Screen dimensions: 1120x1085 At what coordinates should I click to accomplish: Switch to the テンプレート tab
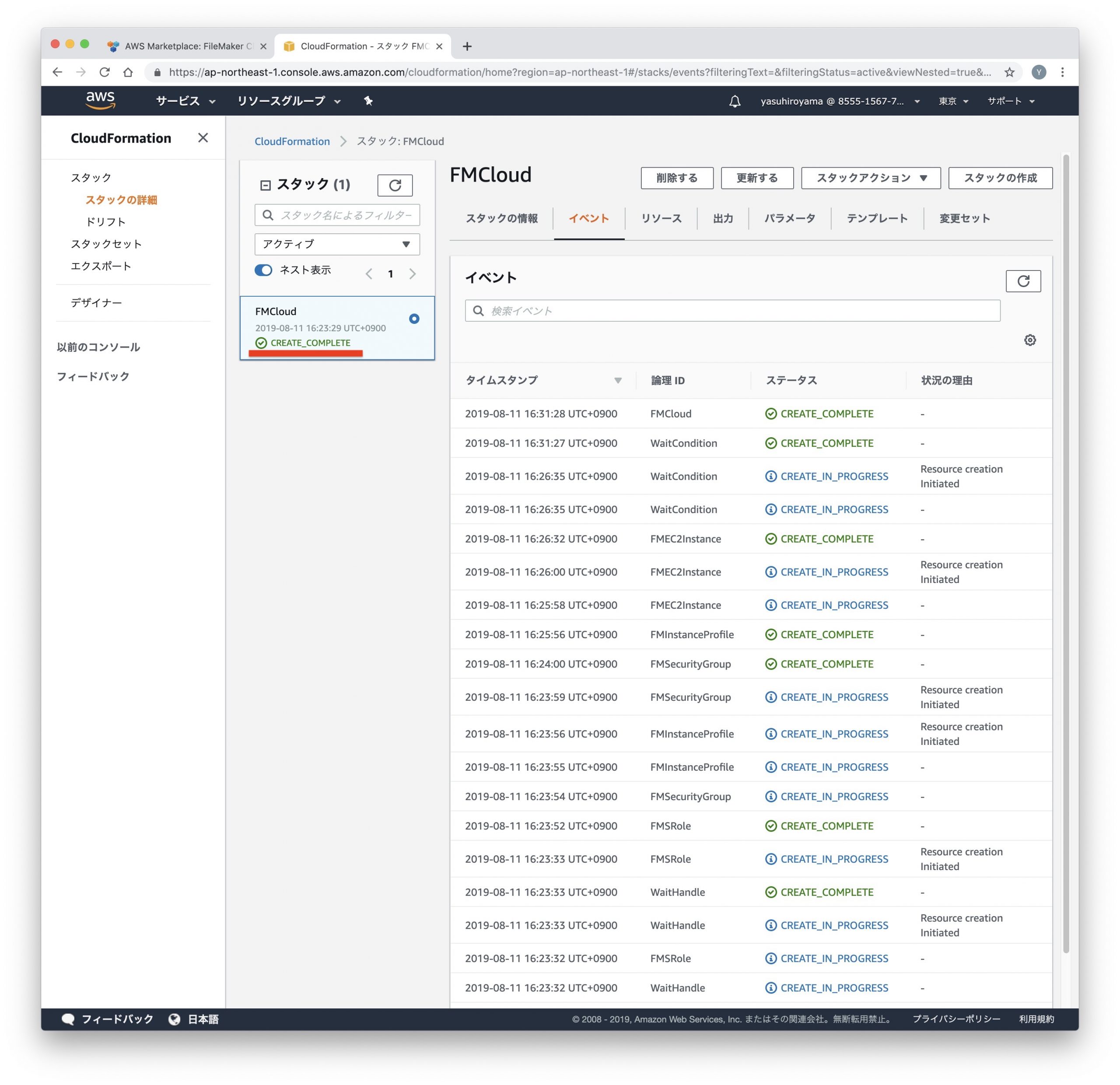click(877, 218)
